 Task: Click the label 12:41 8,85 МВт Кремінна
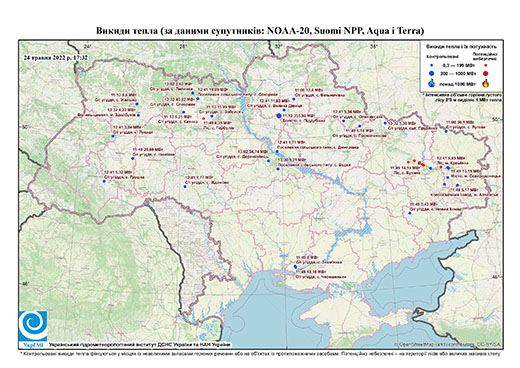click(452, 160)
